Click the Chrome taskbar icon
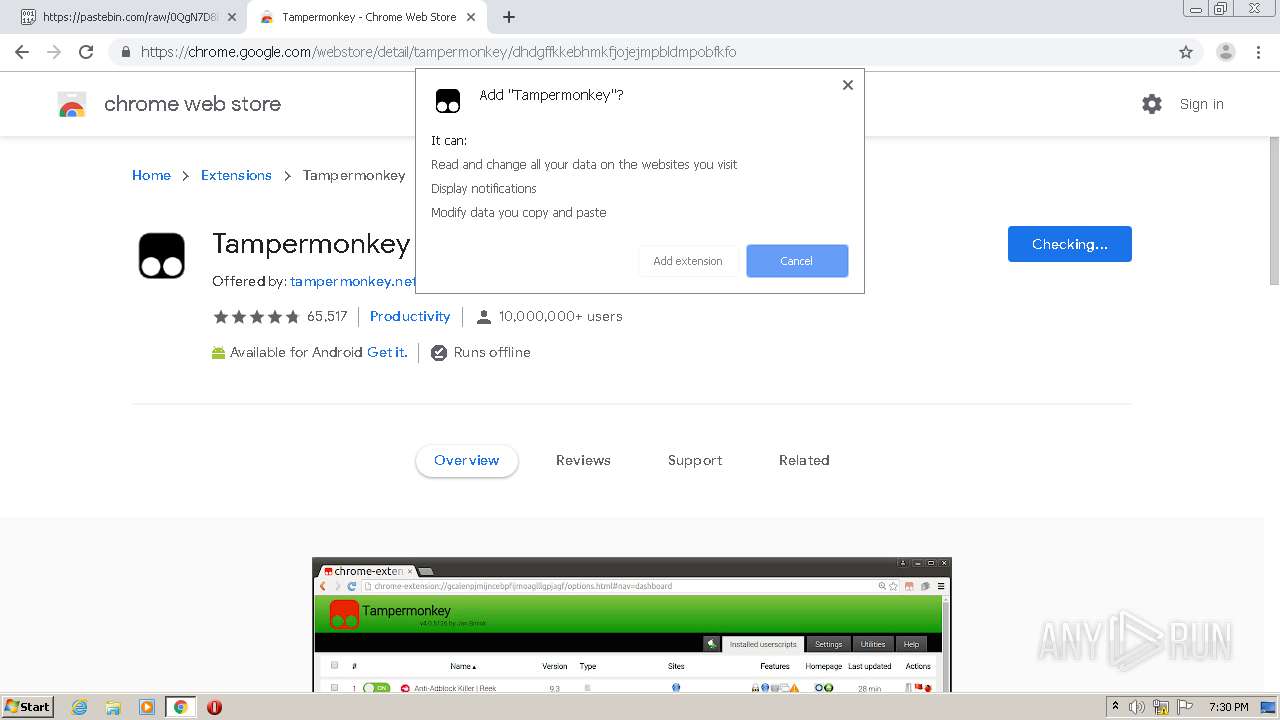1280x720 pixels. coord(180,707)
